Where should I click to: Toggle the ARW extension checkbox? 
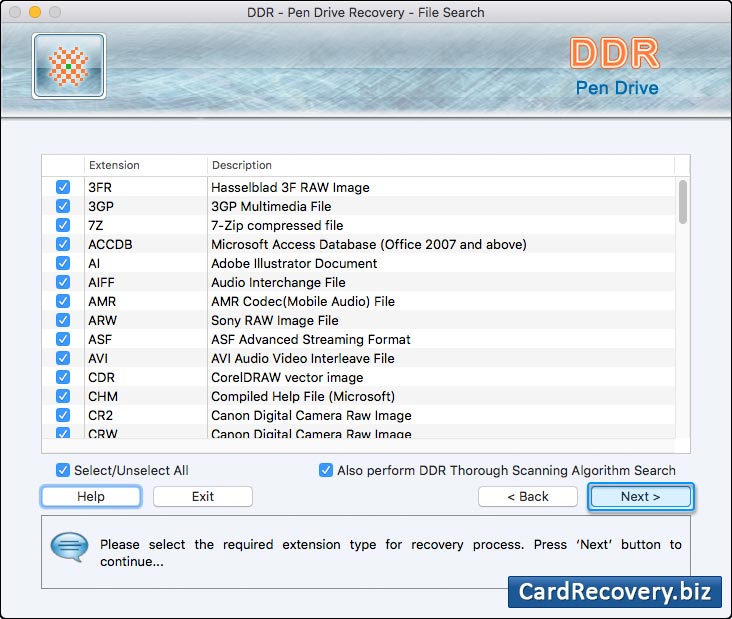pos(63,320)
